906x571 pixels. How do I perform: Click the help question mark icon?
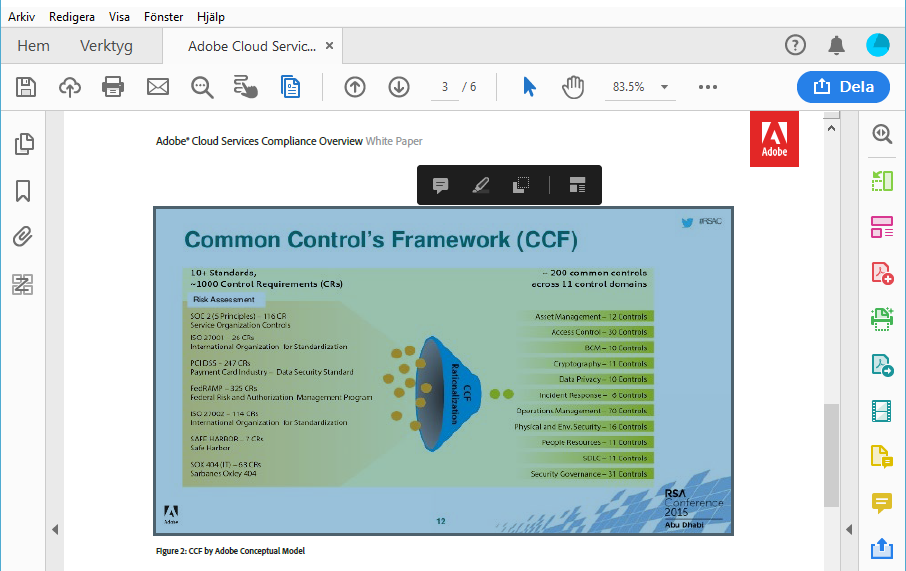click(795, 45)
